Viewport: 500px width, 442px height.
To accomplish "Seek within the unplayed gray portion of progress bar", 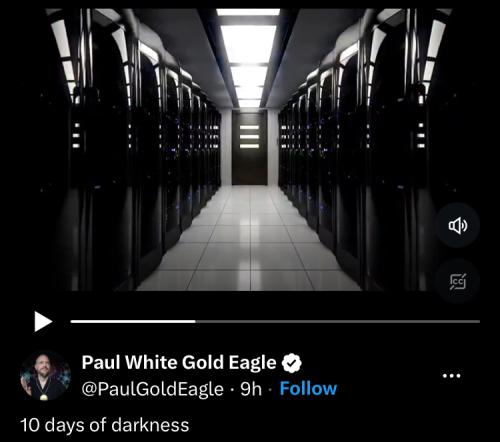I will click(337, 322).
